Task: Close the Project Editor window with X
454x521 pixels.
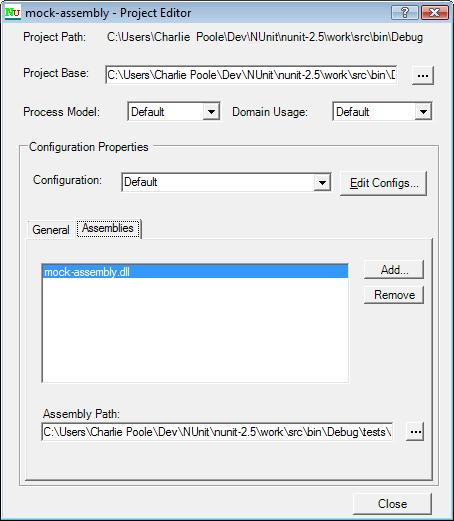Action: point(435,13)
